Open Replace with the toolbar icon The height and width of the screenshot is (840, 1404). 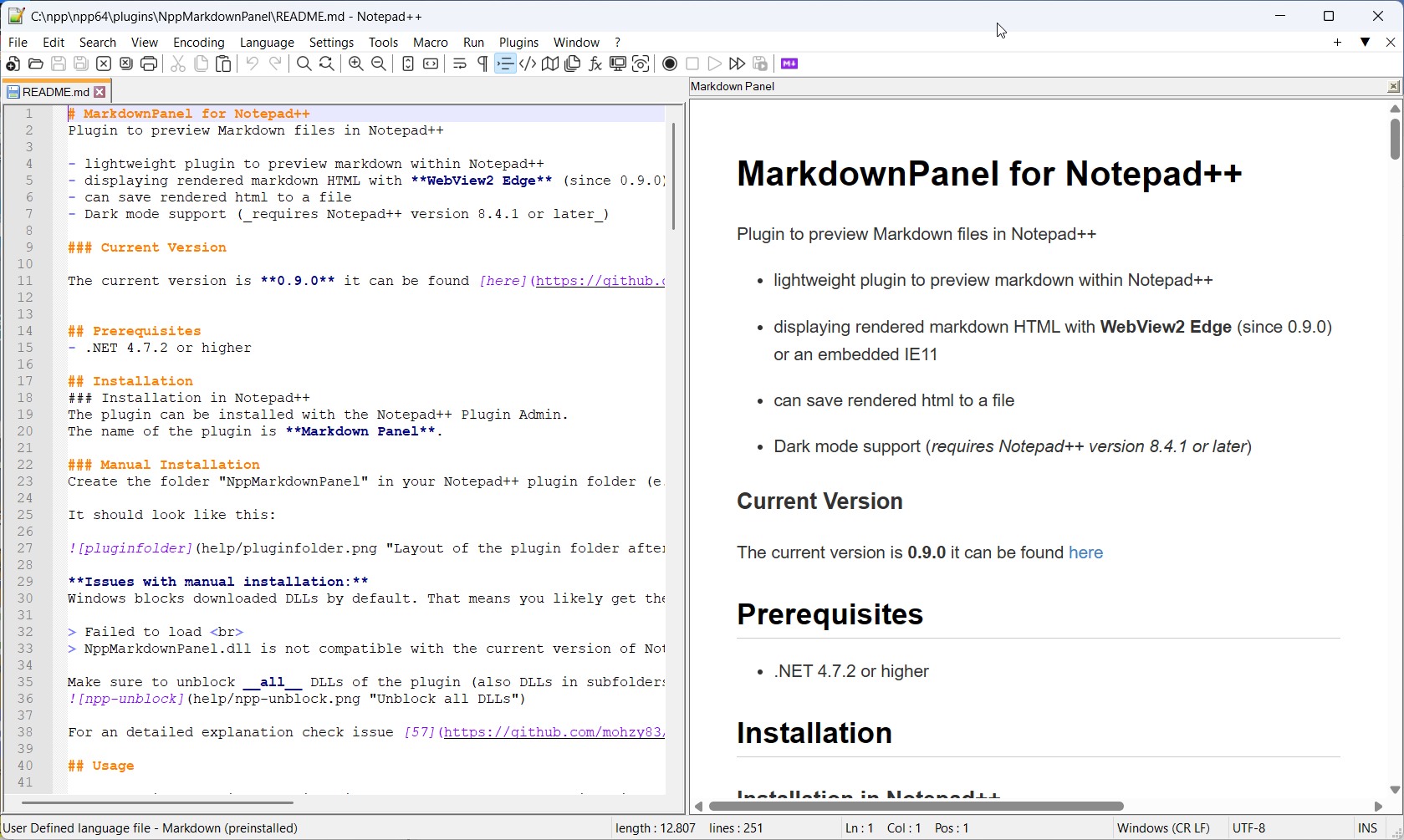click(327, 64)
